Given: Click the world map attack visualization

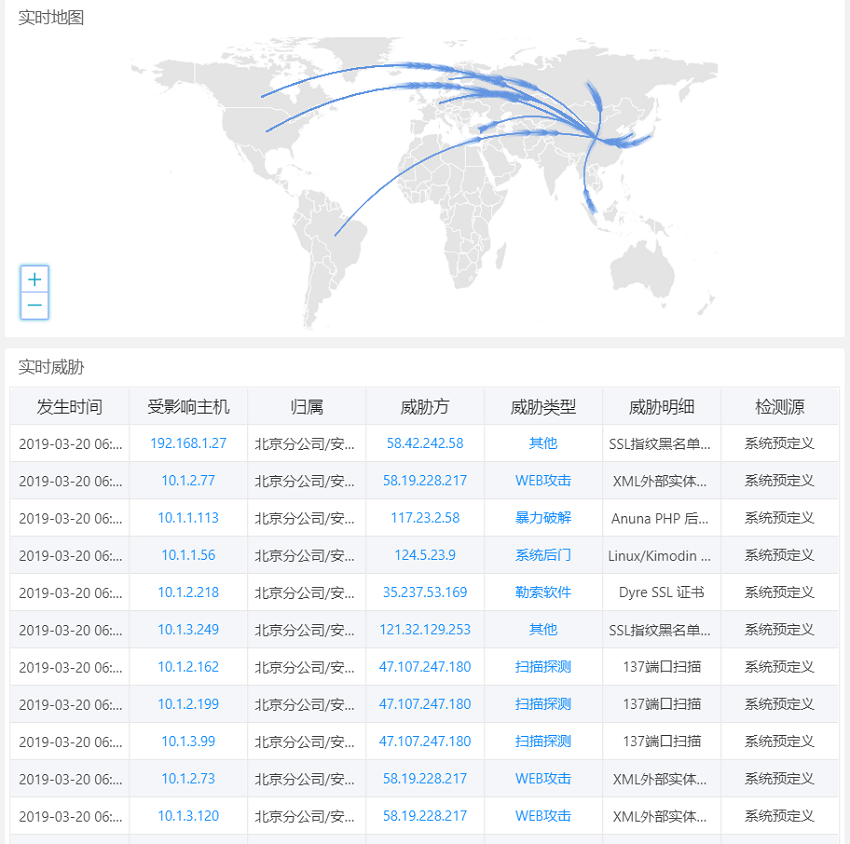Looking at the screenshot, I should [x=424, y=182].
